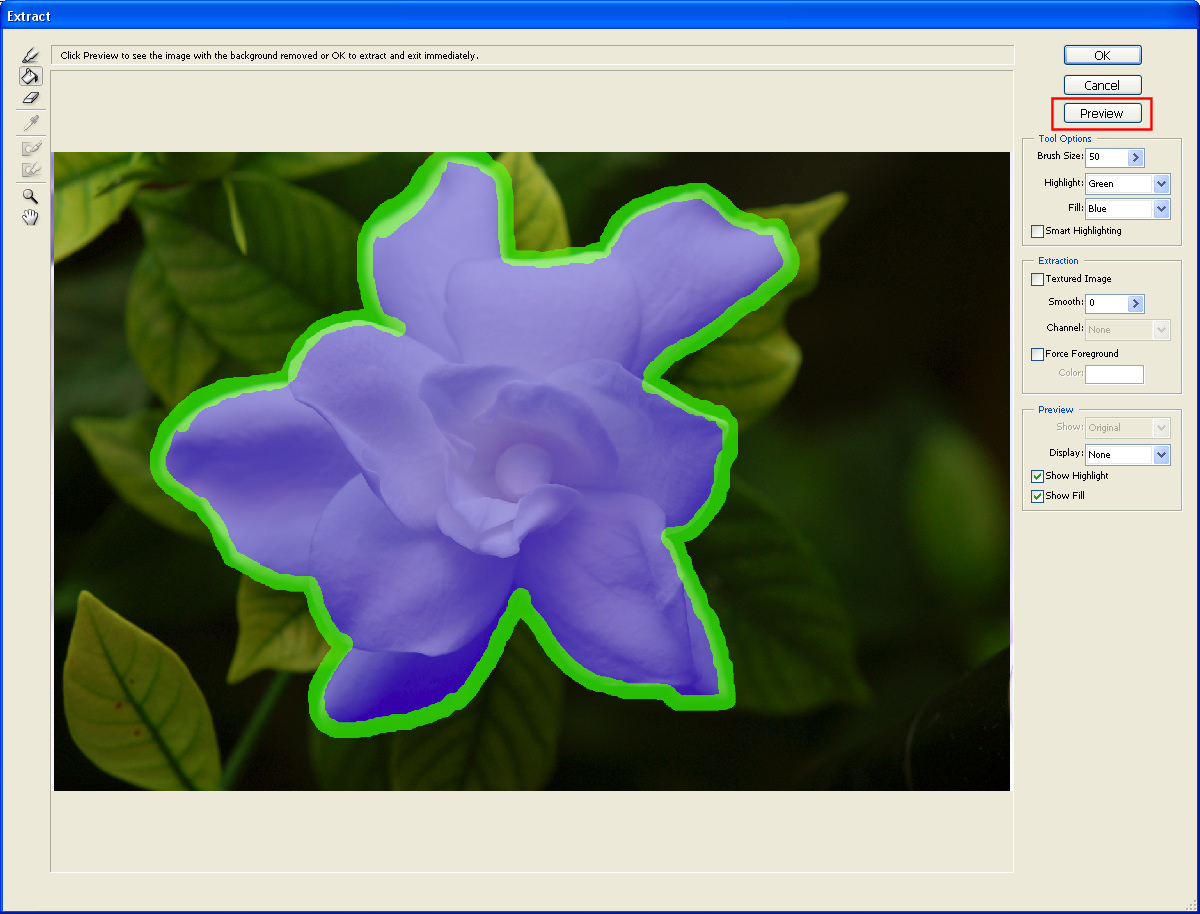This screenshot has height=914, width=1200.
Task: Click the Preview button
Action: click(1101, 113)
